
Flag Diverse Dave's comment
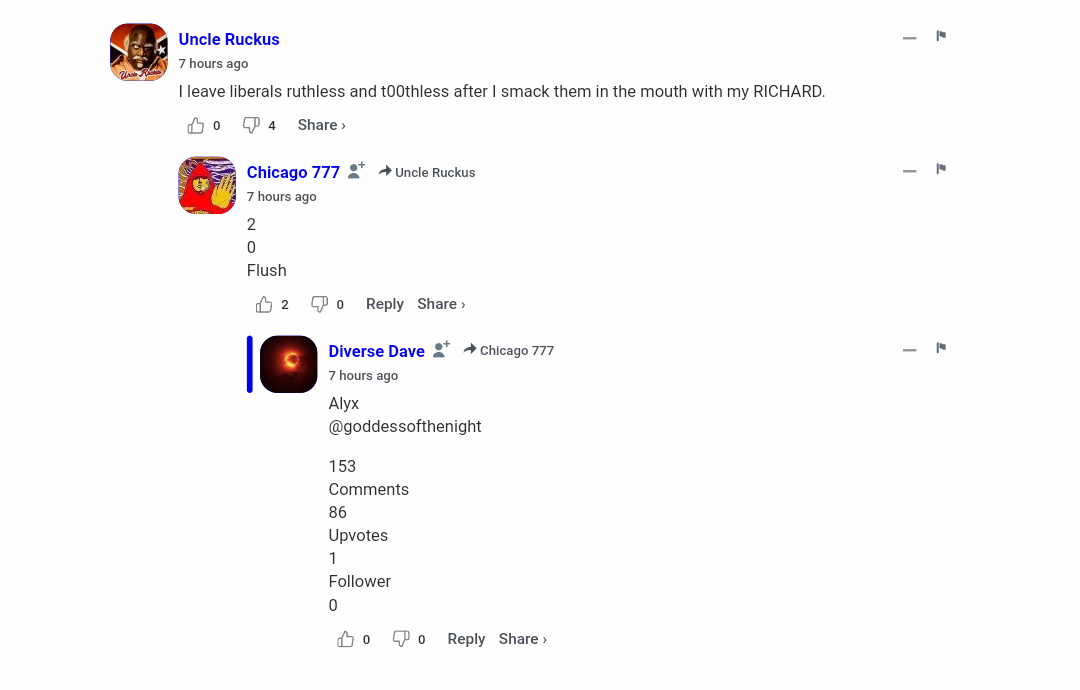point(941,348)
